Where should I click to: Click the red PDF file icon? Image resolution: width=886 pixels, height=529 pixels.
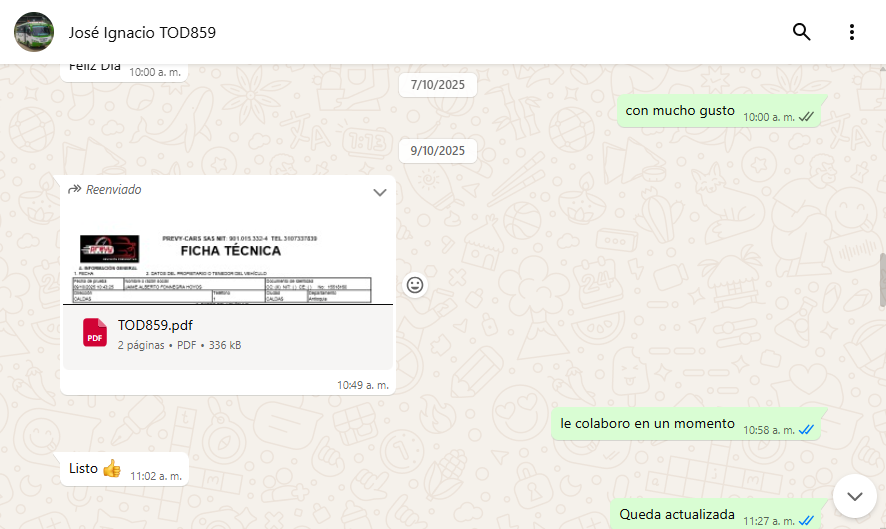[94, 332]
